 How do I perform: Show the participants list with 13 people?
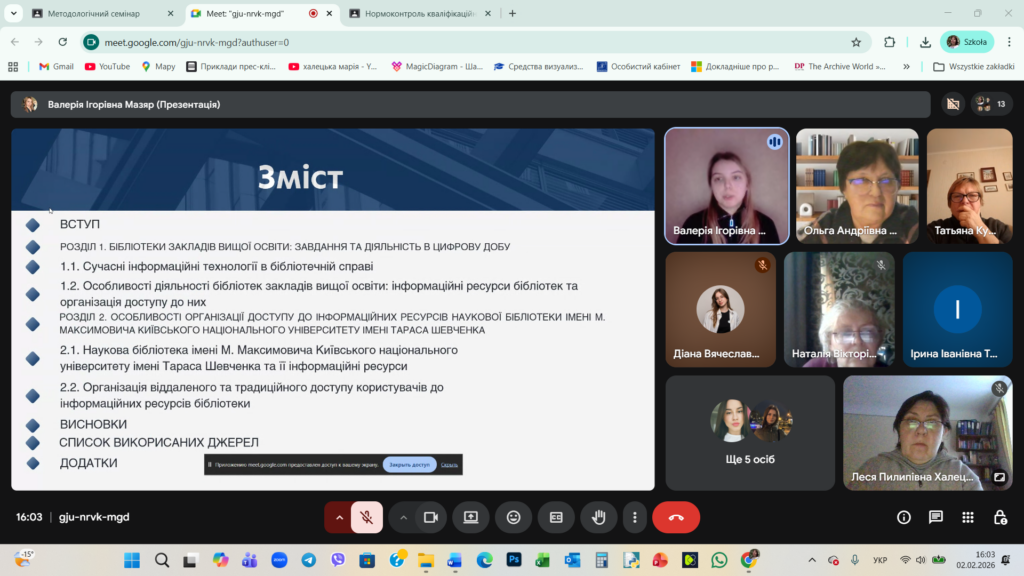[991, 104]
